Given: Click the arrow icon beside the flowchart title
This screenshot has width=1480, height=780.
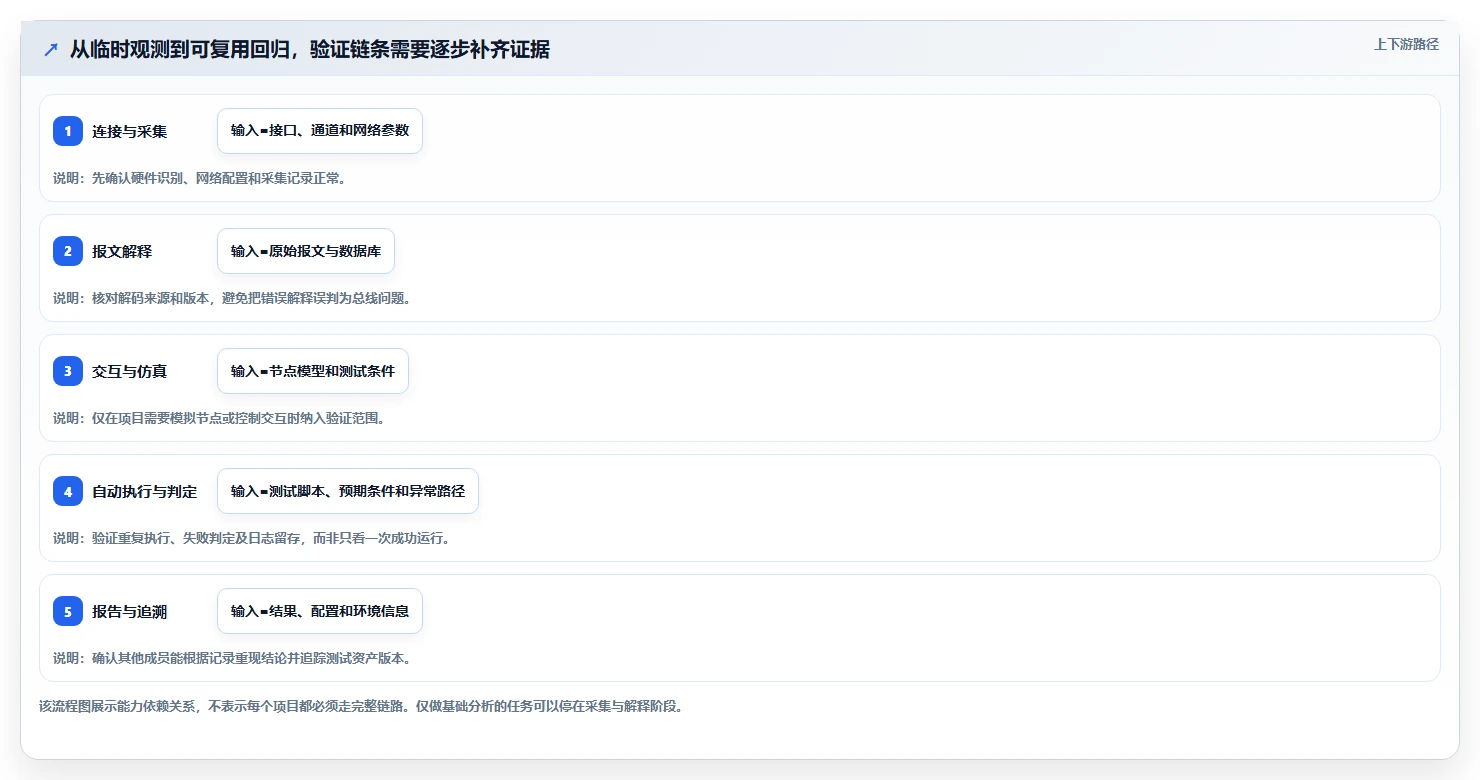Looking at the screenshot, I should click(51, 49).
